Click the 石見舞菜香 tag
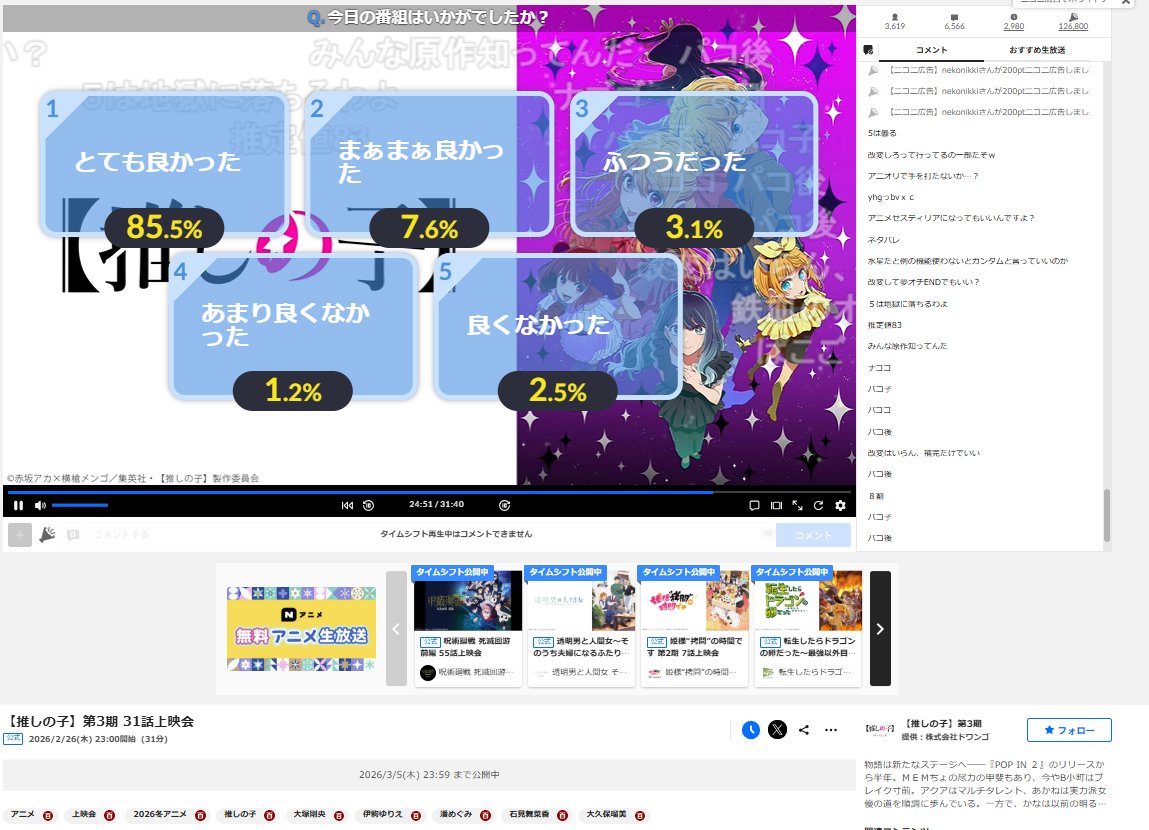 tap(529, 815)
